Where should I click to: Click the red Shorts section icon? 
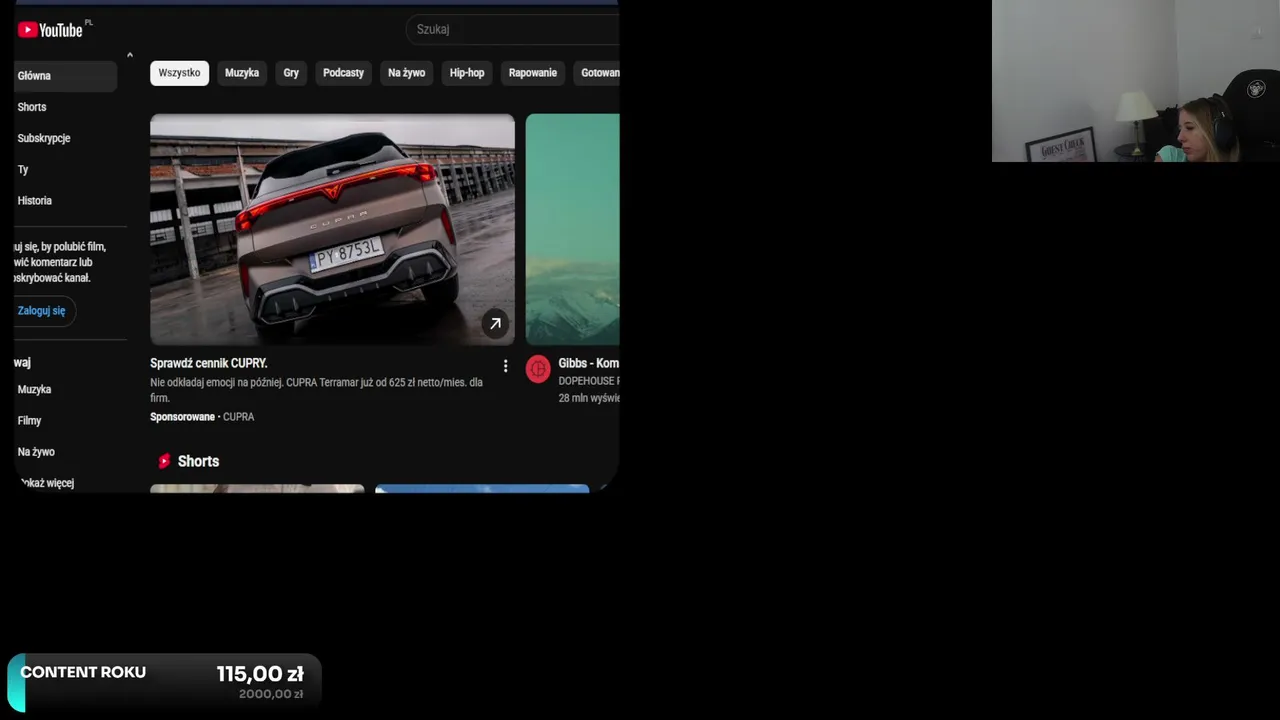click(164, 461)
